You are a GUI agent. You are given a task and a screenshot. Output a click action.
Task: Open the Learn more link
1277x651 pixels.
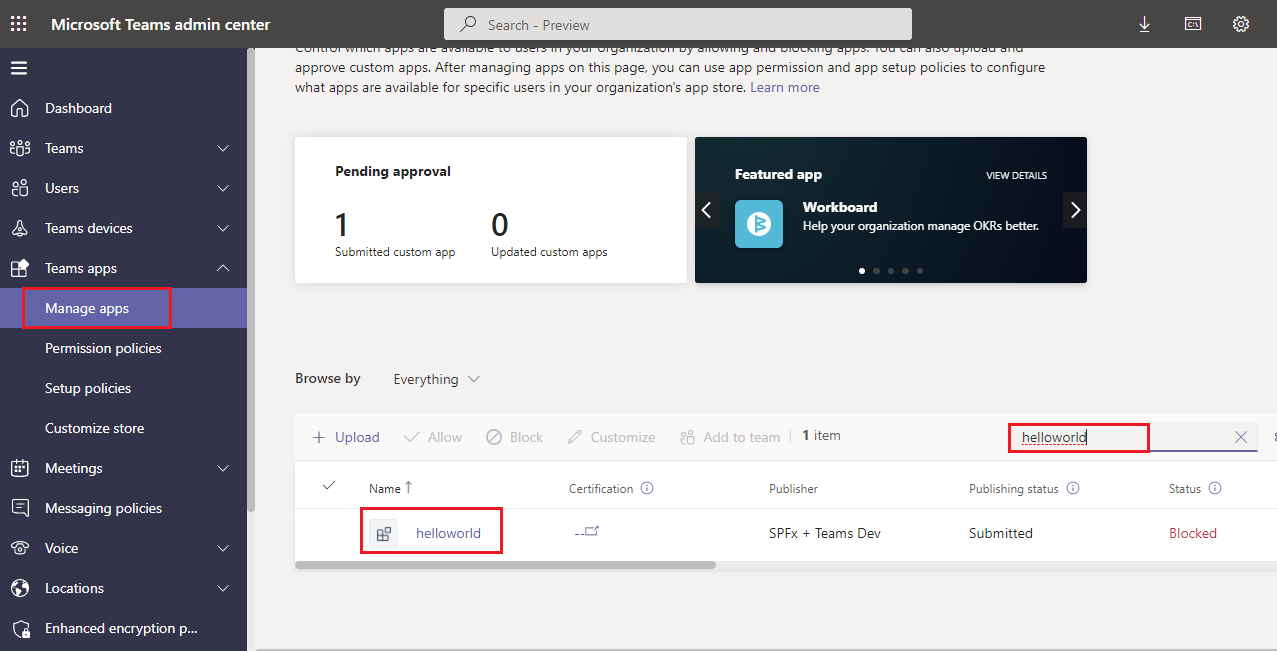click(785, 87)
